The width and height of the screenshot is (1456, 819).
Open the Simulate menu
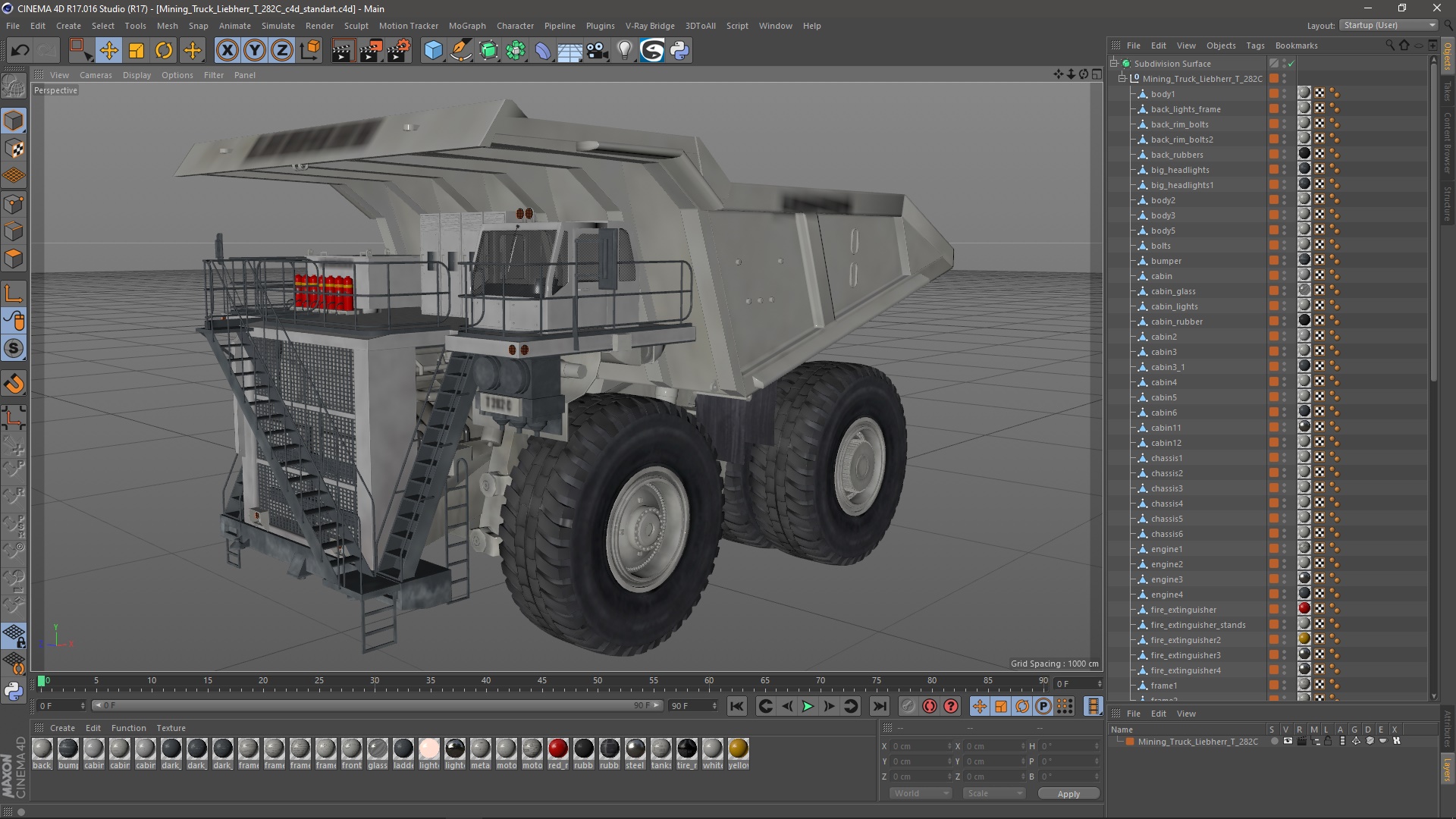278,26
